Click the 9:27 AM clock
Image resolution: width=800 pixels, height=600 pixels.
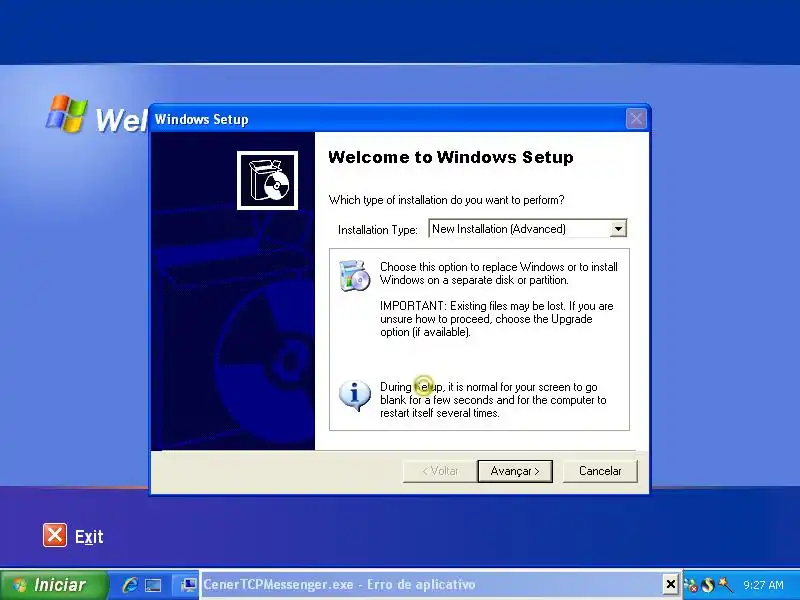(763, 585)
